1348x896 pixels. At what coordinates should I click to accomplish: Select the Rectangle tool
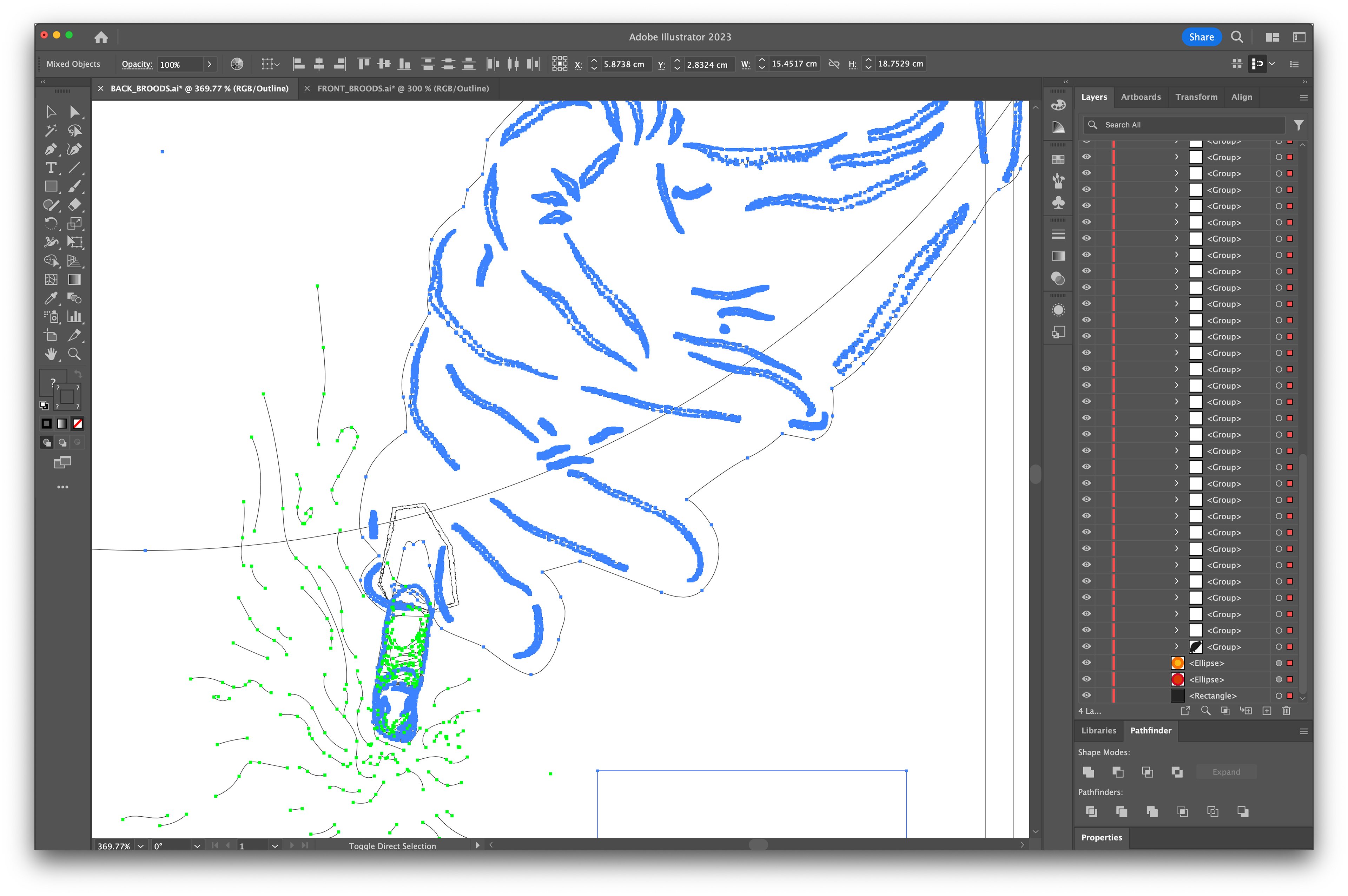(x=51, y=186)
